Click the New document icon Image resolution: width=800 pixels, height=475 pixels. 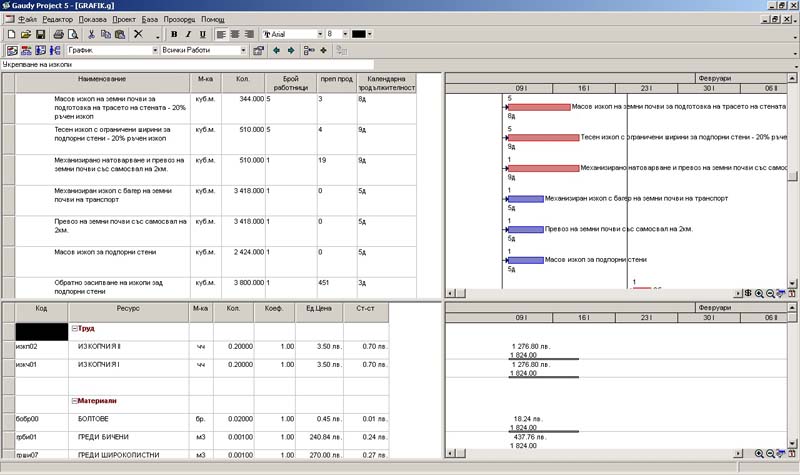click(11, 34)
